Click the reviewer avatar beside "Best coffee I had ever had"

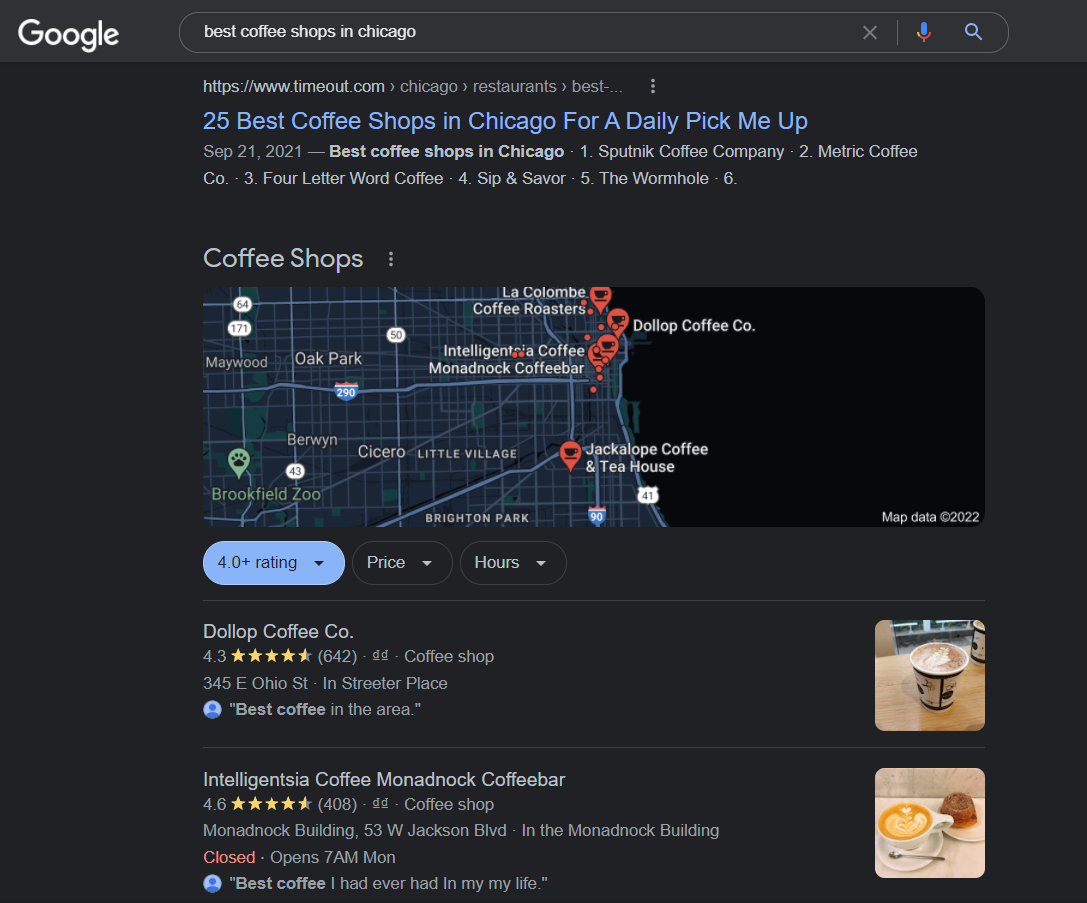point(212,884)
